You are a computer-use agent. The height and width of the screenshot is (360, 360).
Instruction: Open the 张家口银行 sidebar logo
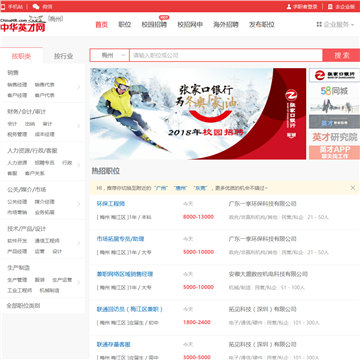(x=334, y=75)
